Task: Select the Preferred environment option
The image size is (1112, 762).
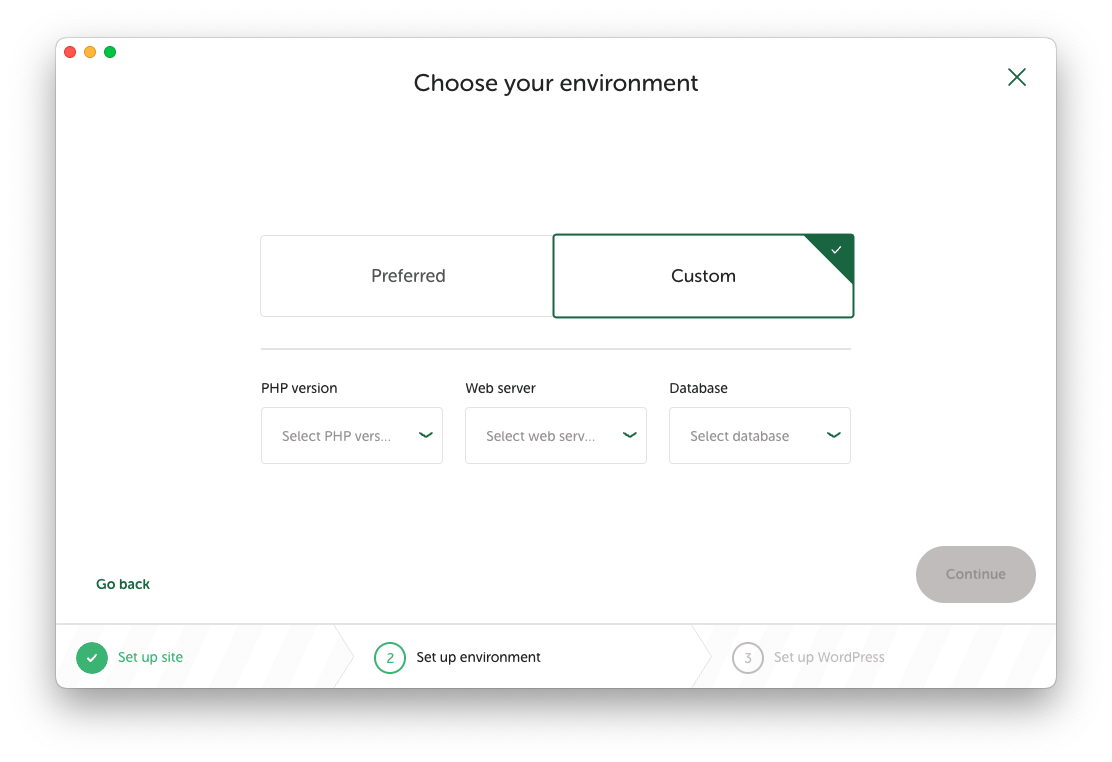Action: pos(407,276)
